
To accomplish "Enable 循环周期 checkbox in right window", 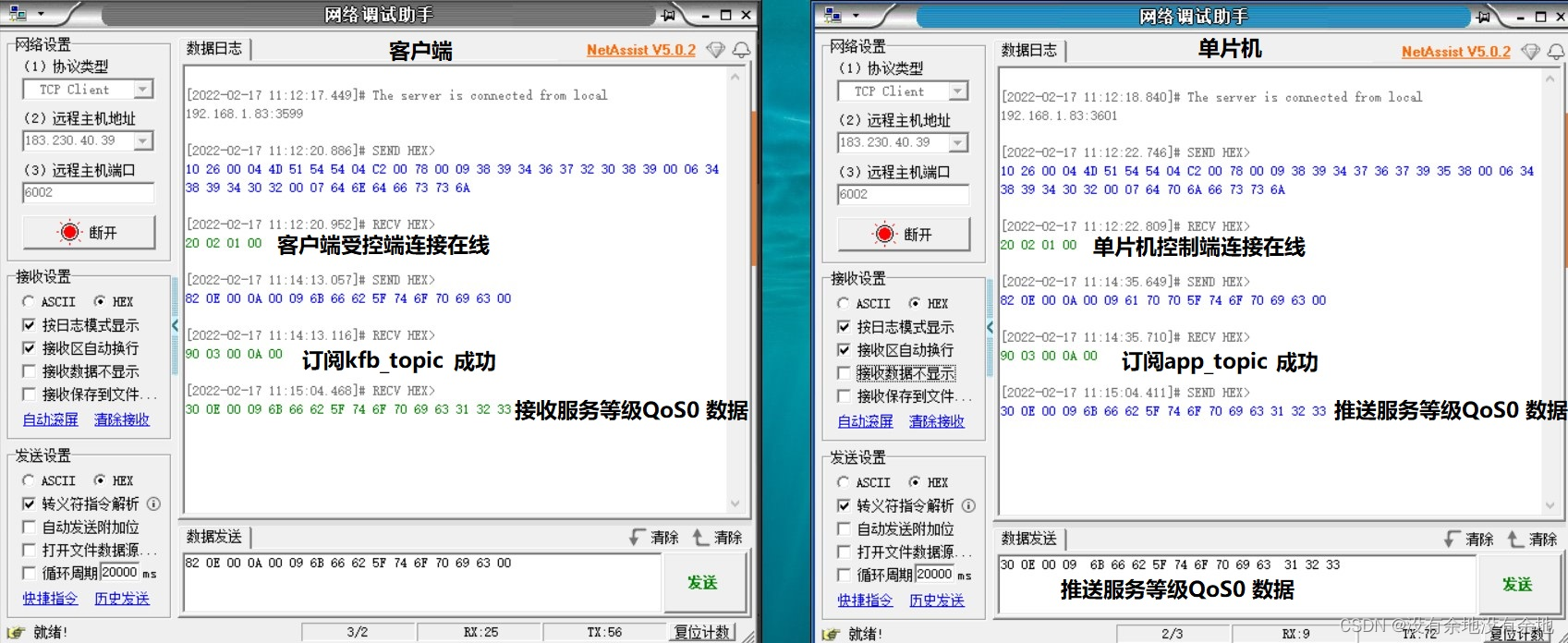I will tap(844, 575).
